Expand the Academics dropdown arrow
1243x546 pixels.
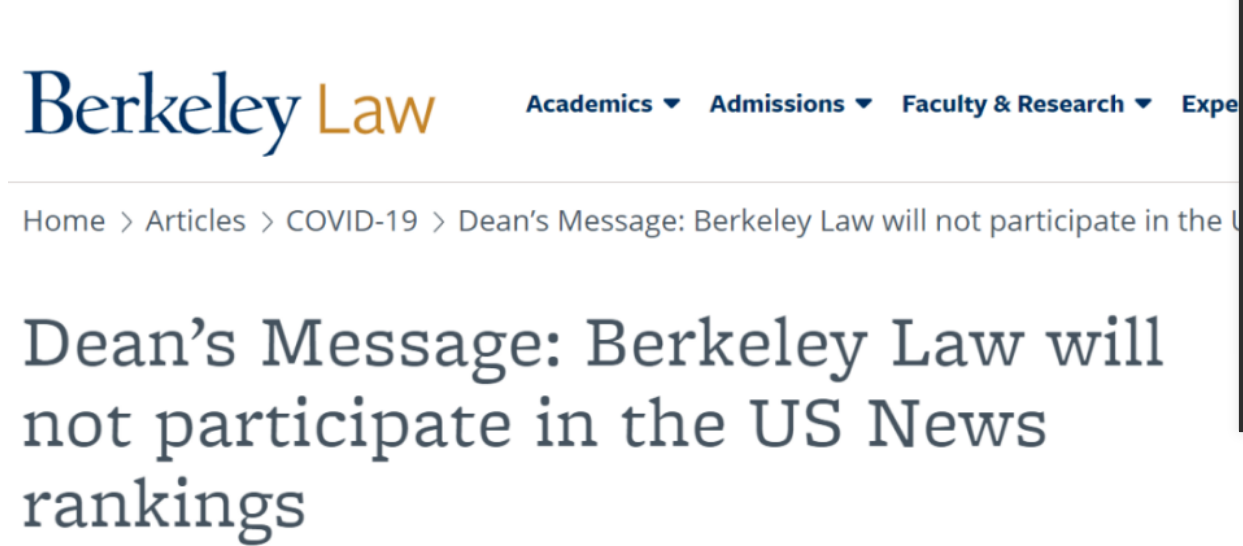pyautogui.click(x=672, y=103)
